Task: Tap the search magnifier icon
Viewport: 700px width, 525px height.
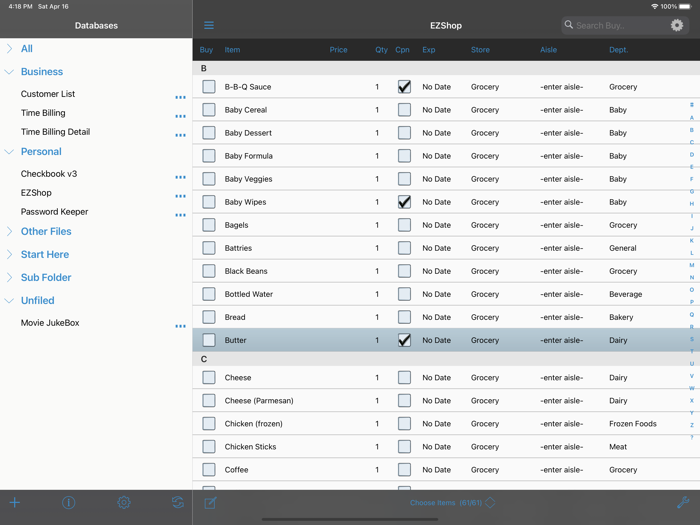Action: 568,25
